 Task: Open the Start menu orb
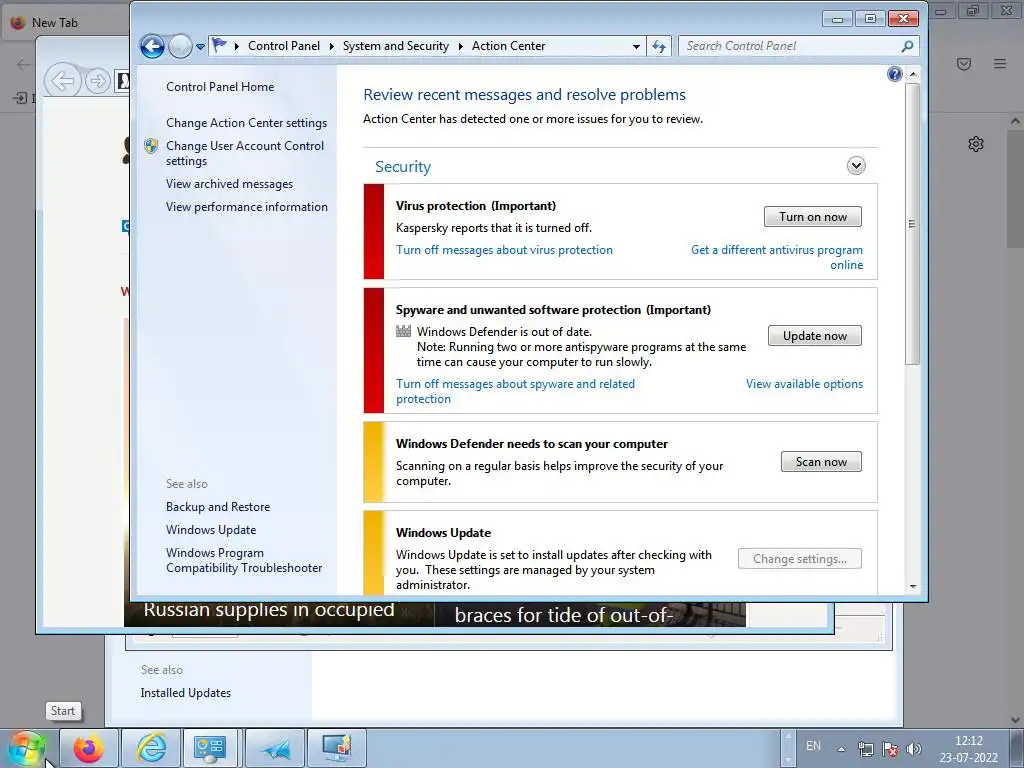click(x=26, y=748)
